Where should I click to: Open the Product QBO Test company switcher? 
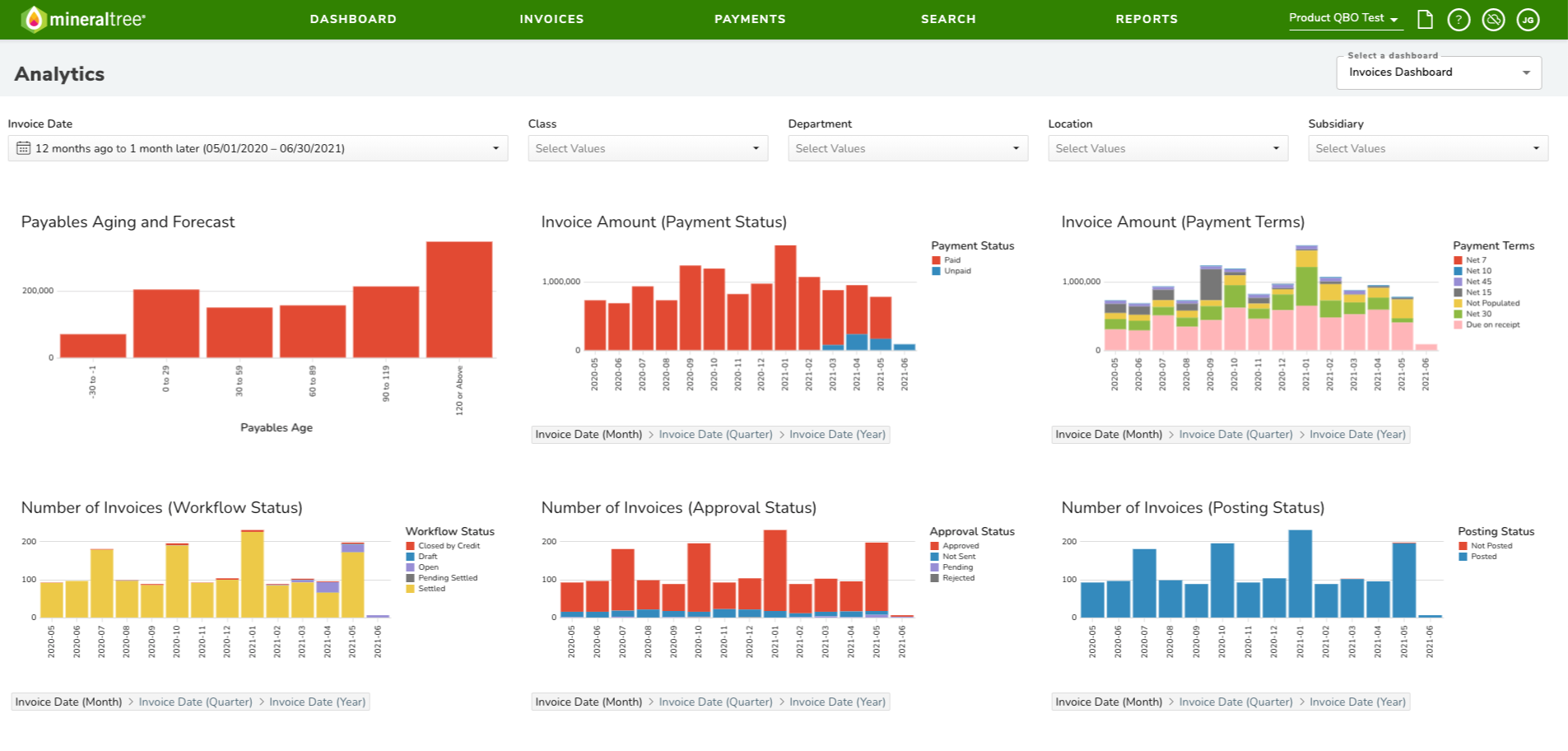[1343, 18]
